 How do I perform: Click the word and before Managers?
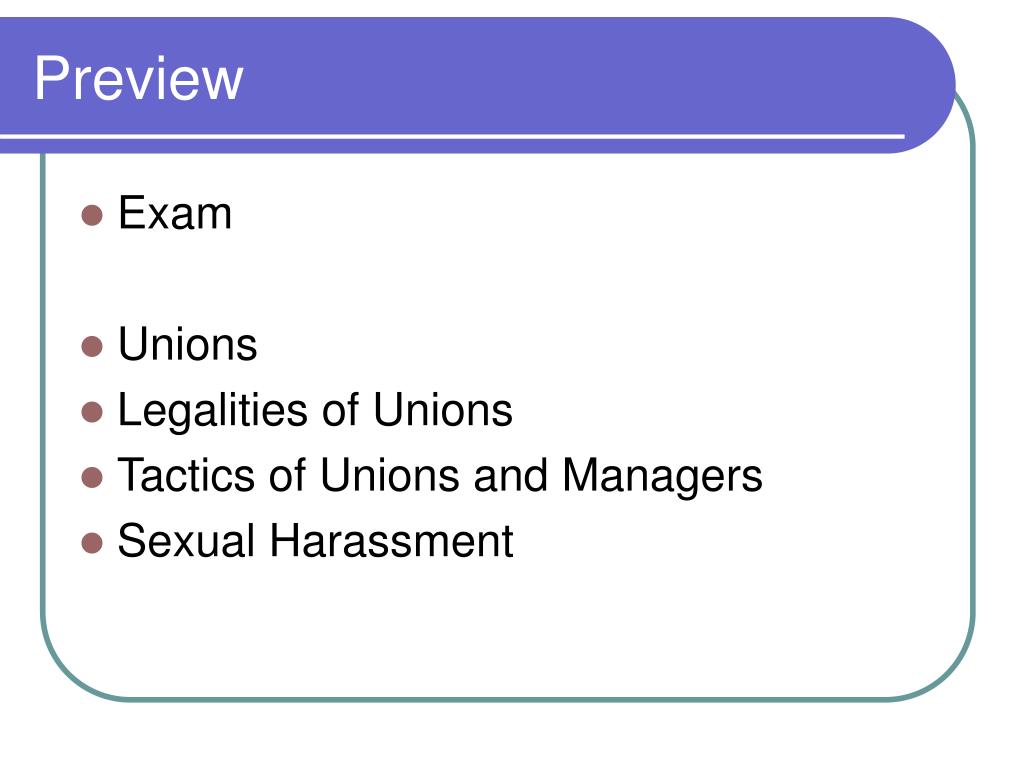click(511, 475)
